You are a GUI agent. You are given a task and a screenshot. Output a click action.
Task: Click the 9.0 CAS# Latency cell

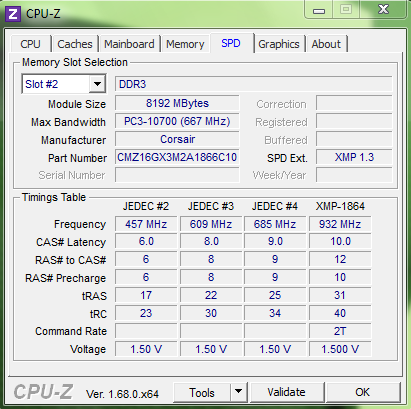point(275,241)
